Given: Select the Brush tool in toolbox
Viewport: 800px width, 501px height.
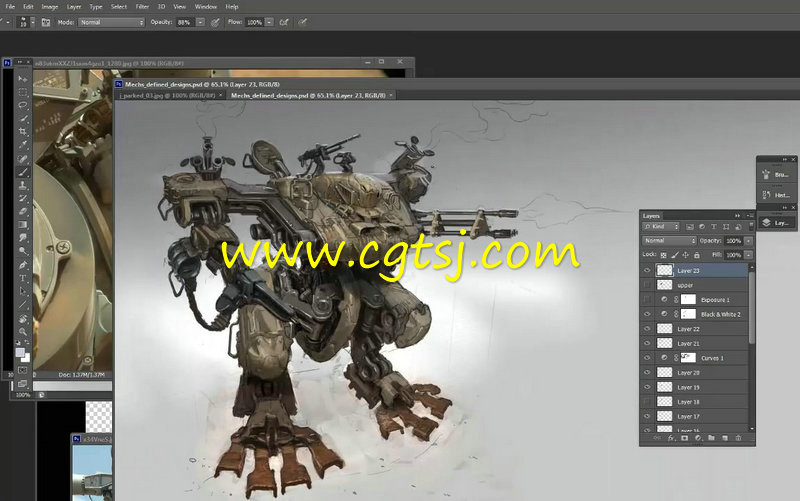Looking at the screenshot, I should coord(22,172).
